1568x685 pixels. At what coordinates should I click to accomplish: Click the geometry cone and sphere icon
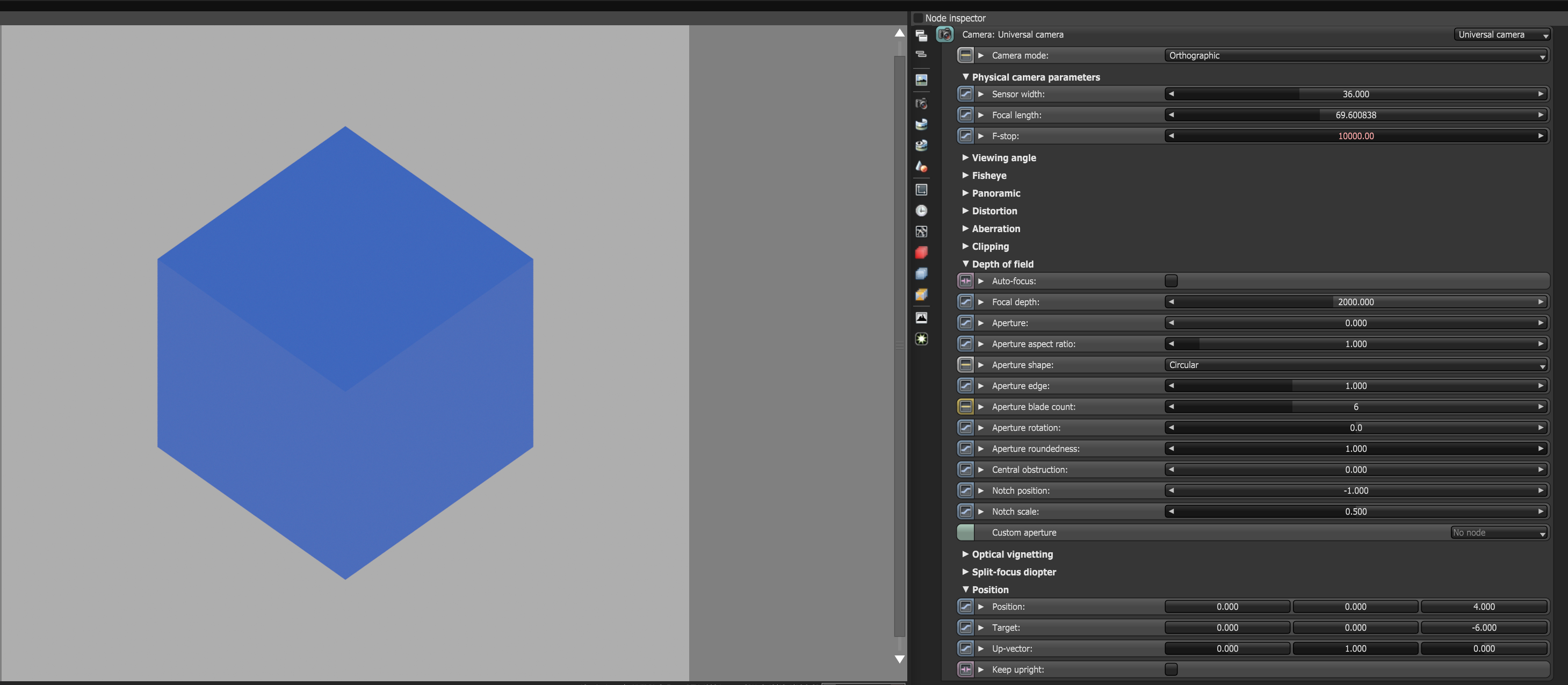[x=922, y=166]
